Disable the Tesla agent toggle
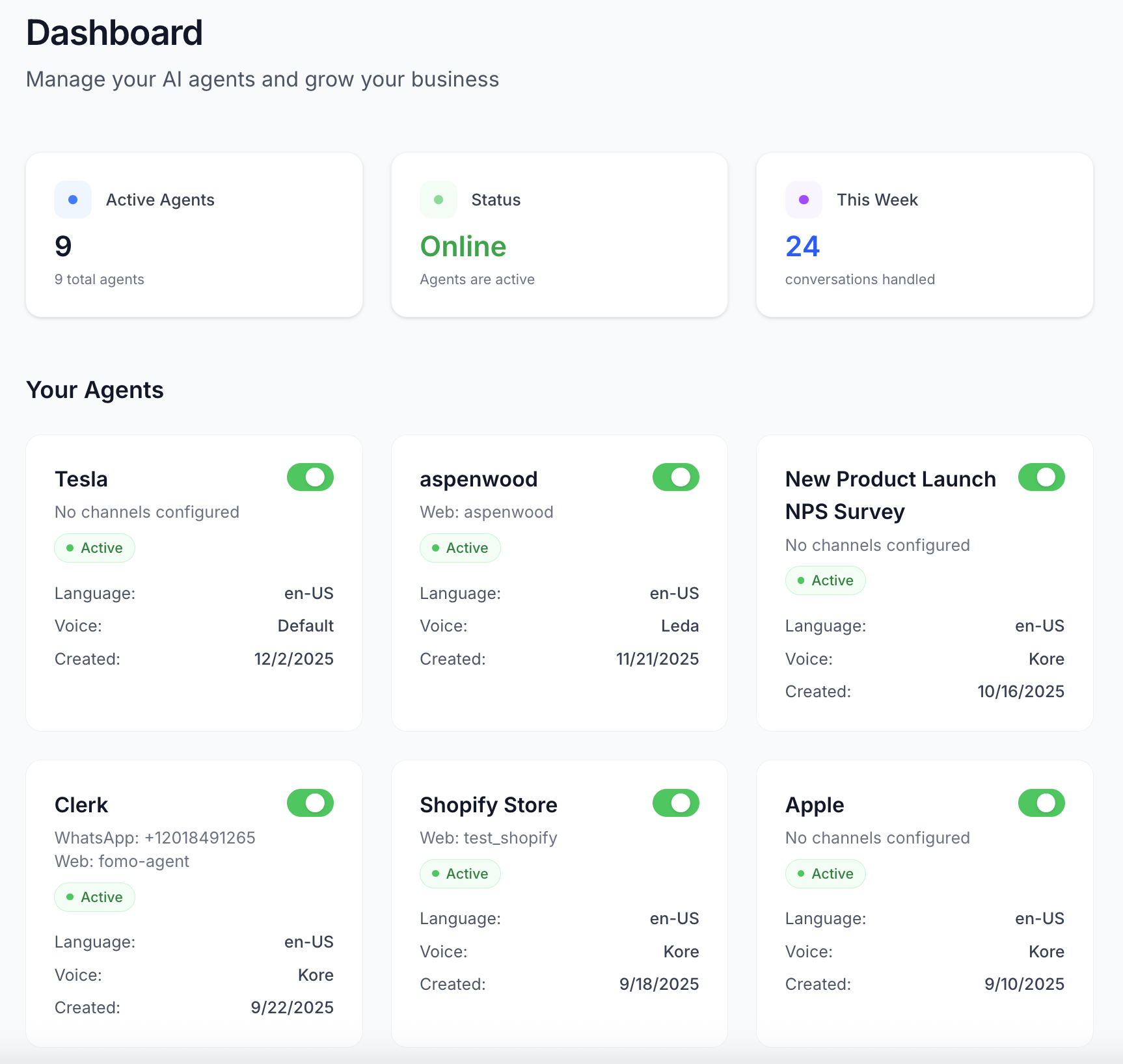This screenshot has width=1123, height=1064. pos(310,477)
